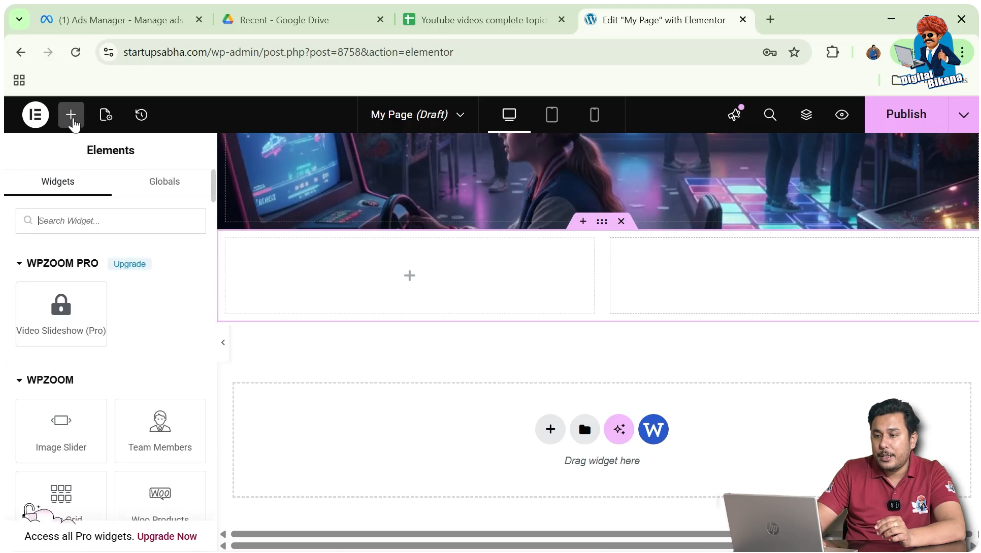Viewport: 981px width, 553px height.
Task: Toggle preview changes eye icon
Action: [x=842, y=115]
